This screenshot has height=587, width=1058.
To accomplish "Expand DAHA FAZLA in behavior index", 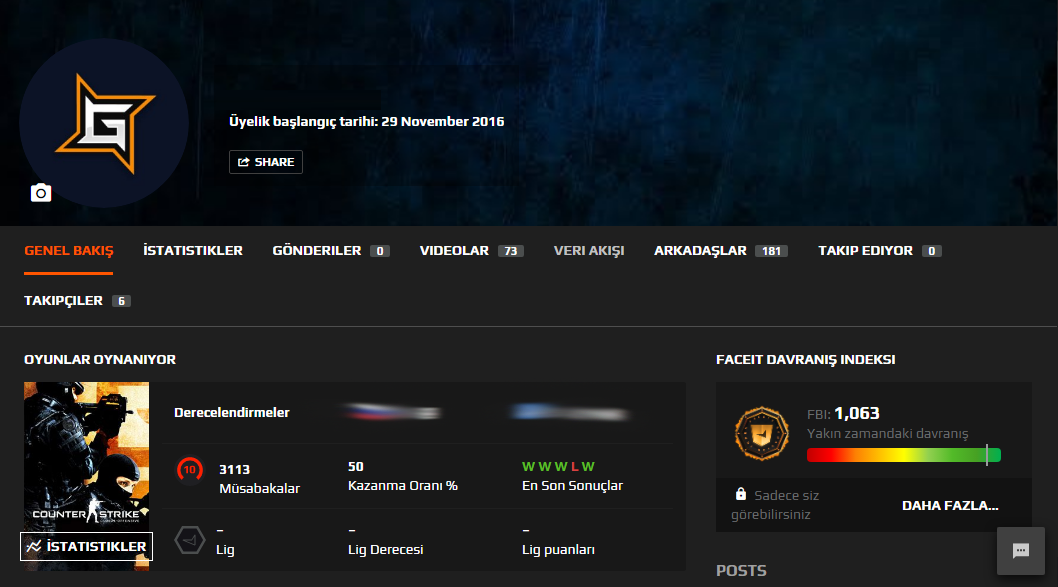I will coord(950,505).
